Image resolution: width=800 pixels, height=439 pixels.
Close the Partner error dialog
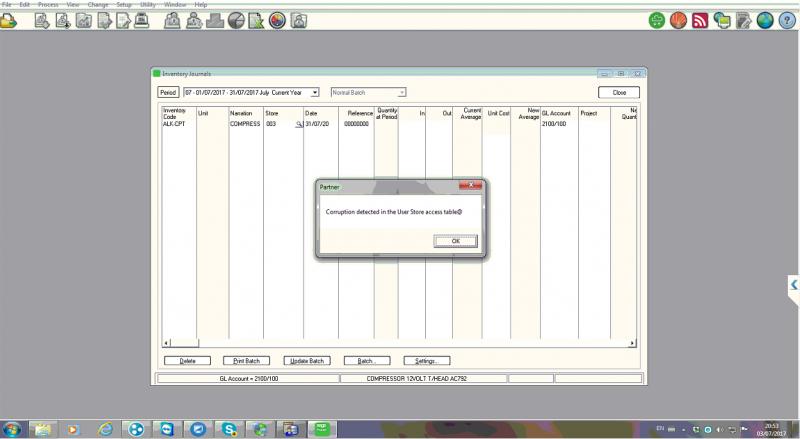(x=471, y=185)
